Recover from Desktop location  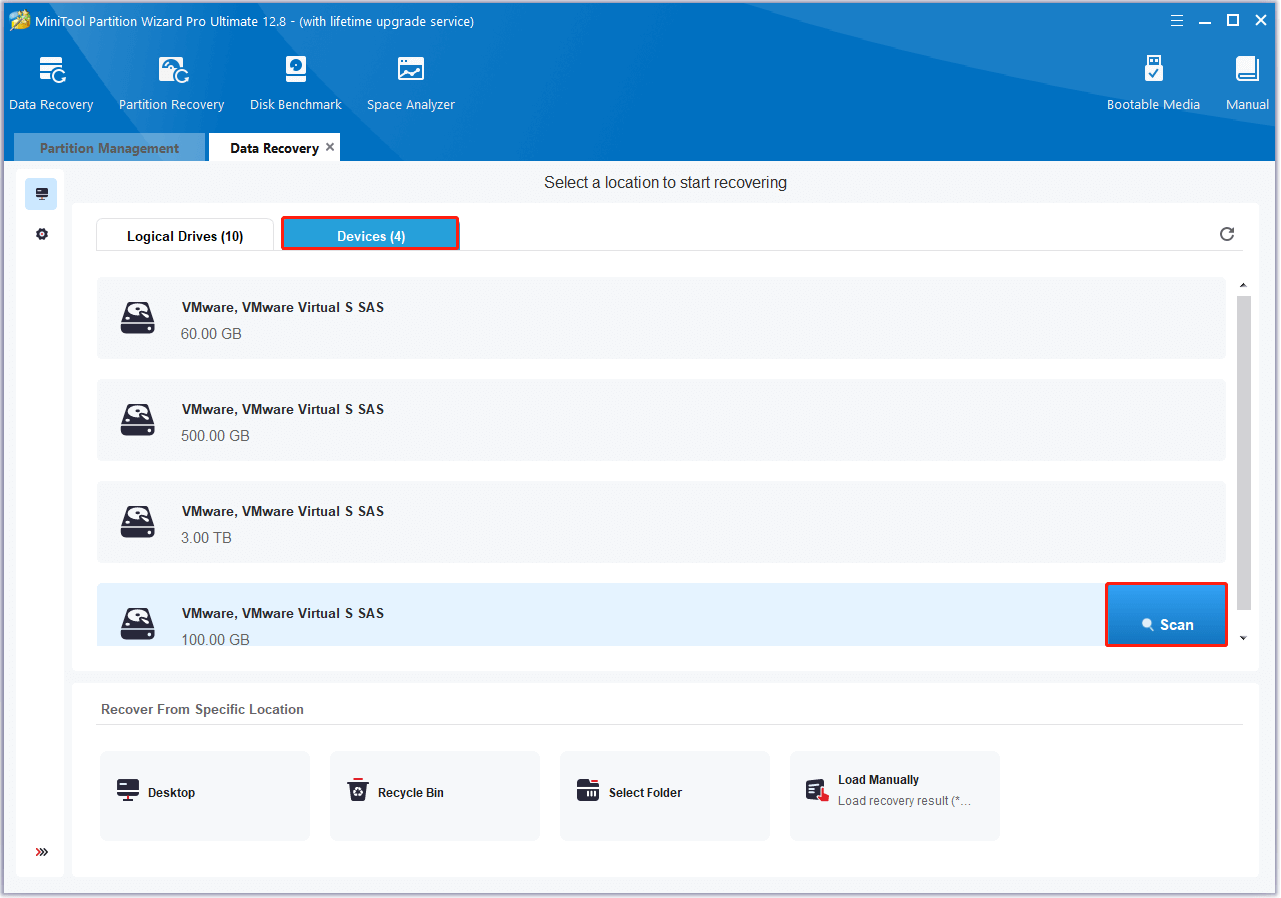(x=205, y=796)
